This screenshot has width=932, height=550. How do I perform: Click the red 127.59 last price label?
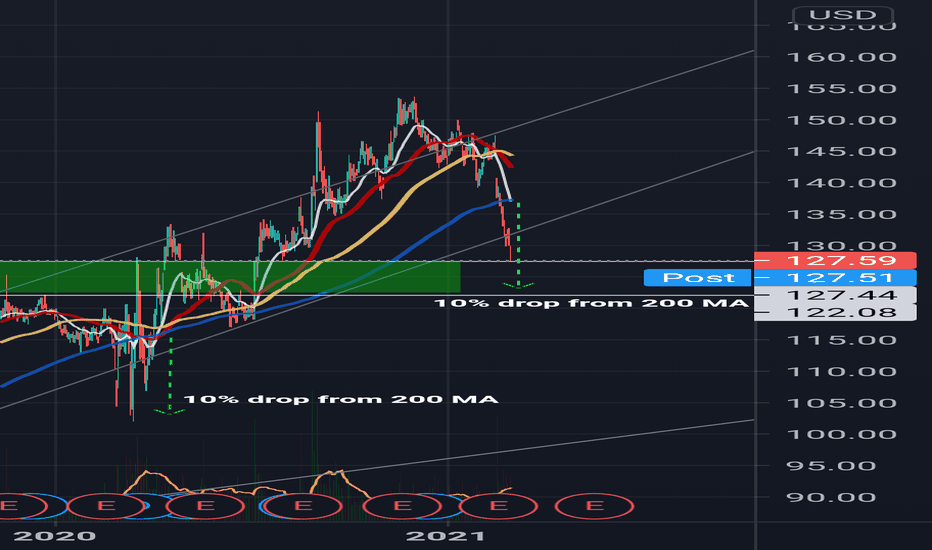[x=835, y=260]
